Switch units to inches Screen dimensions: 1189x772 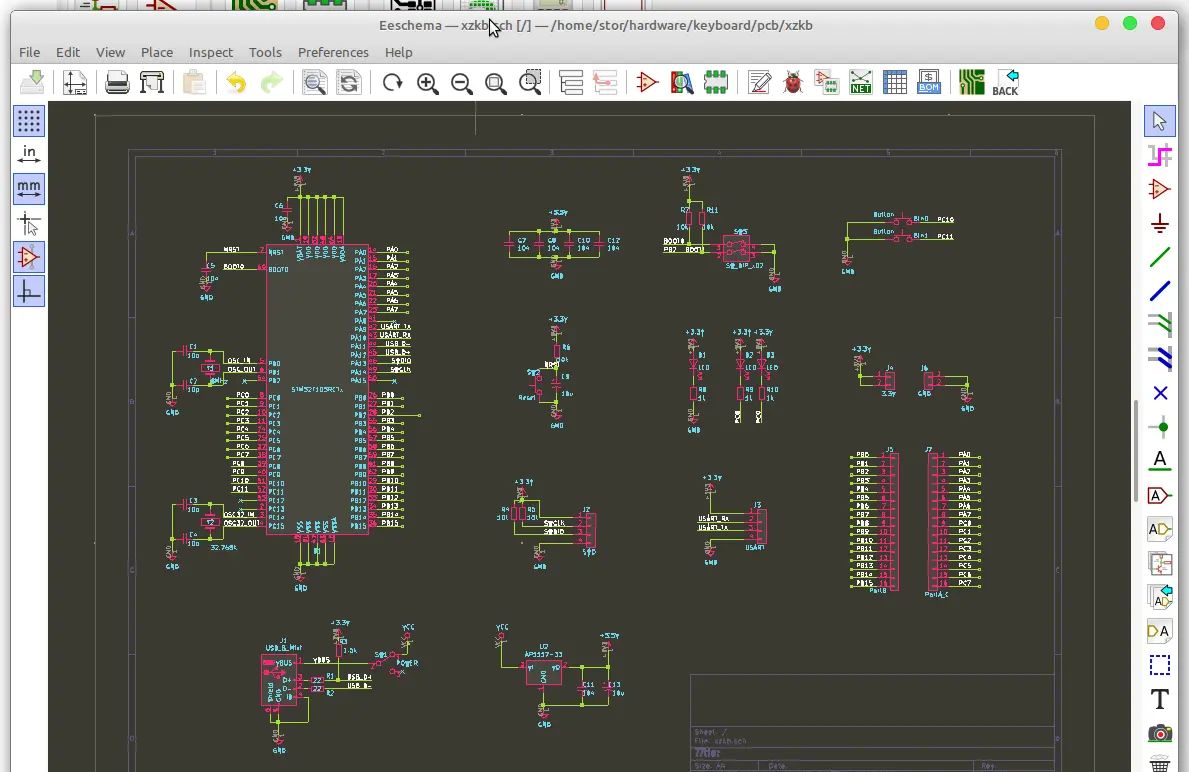click(29, 154)
